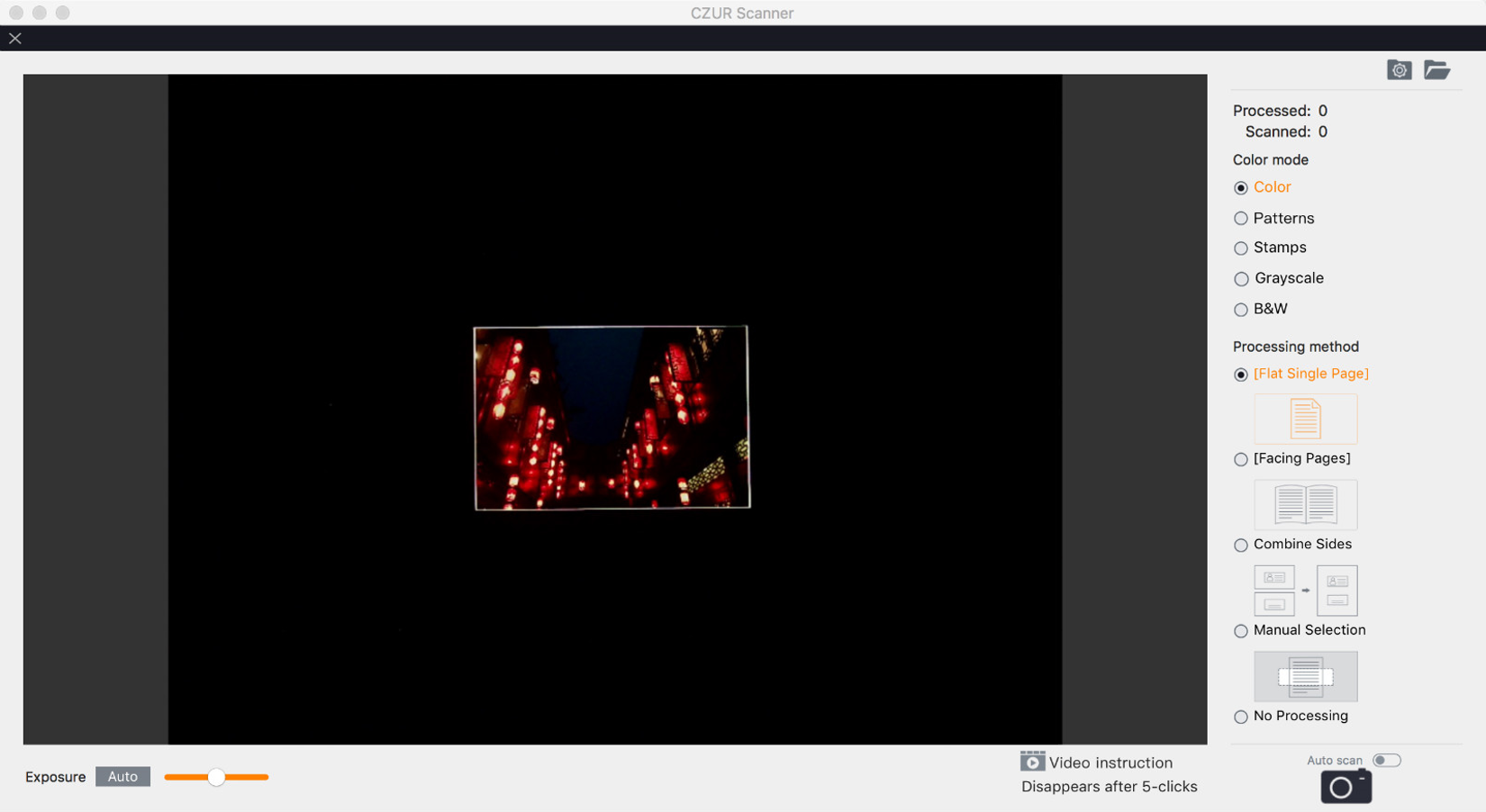The height and width of the screenshot is (812, 1486).
Task: Click the Processing method heading
Action: tap(1295, 347)
